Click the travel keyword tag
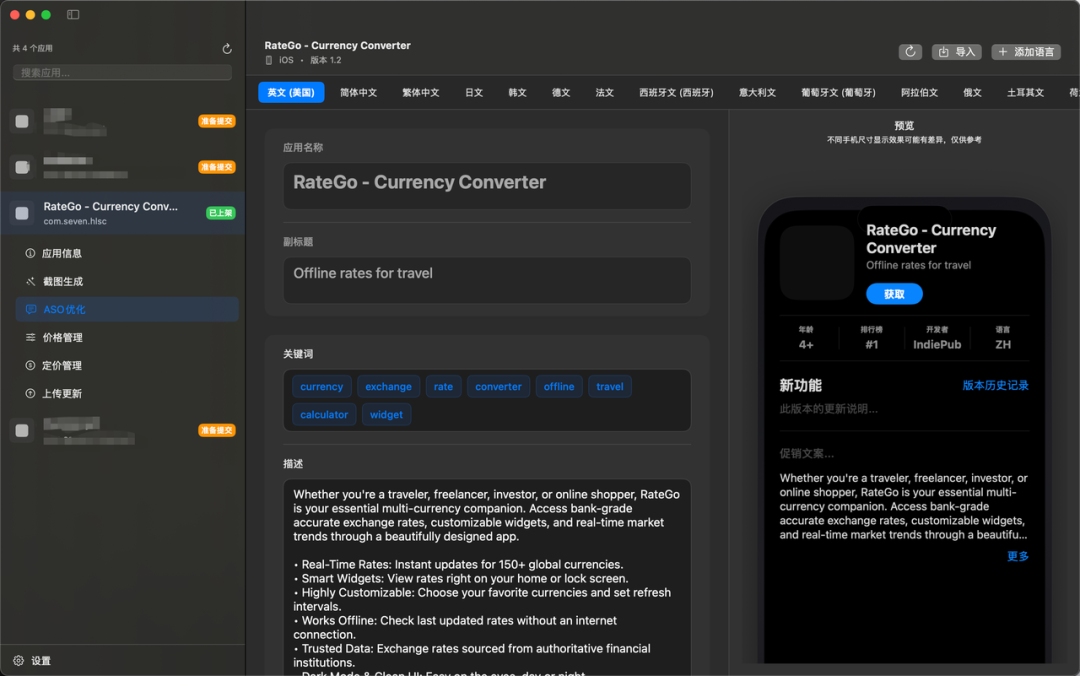Image resolution: width=1080 pixels, height=676 pixels. [x=610, y=387]
